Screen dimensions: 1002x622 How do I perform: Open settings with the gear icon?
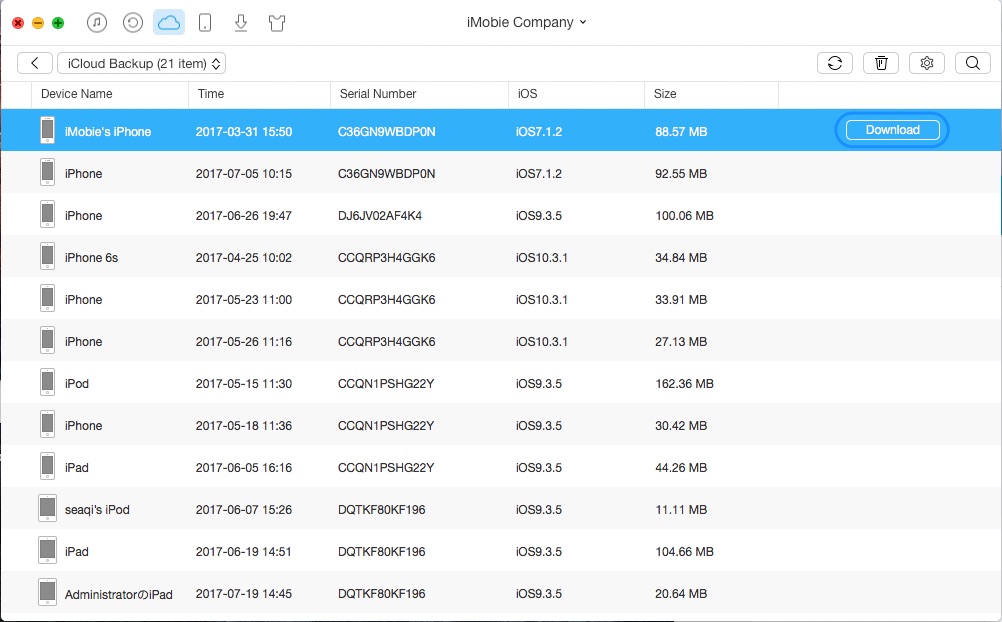(927, 63)
